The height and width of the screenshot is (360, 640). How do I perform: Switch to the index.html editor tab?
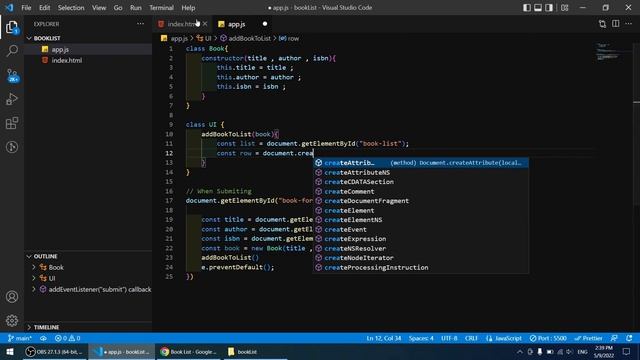pyautogui.click(x=182, y=24)
